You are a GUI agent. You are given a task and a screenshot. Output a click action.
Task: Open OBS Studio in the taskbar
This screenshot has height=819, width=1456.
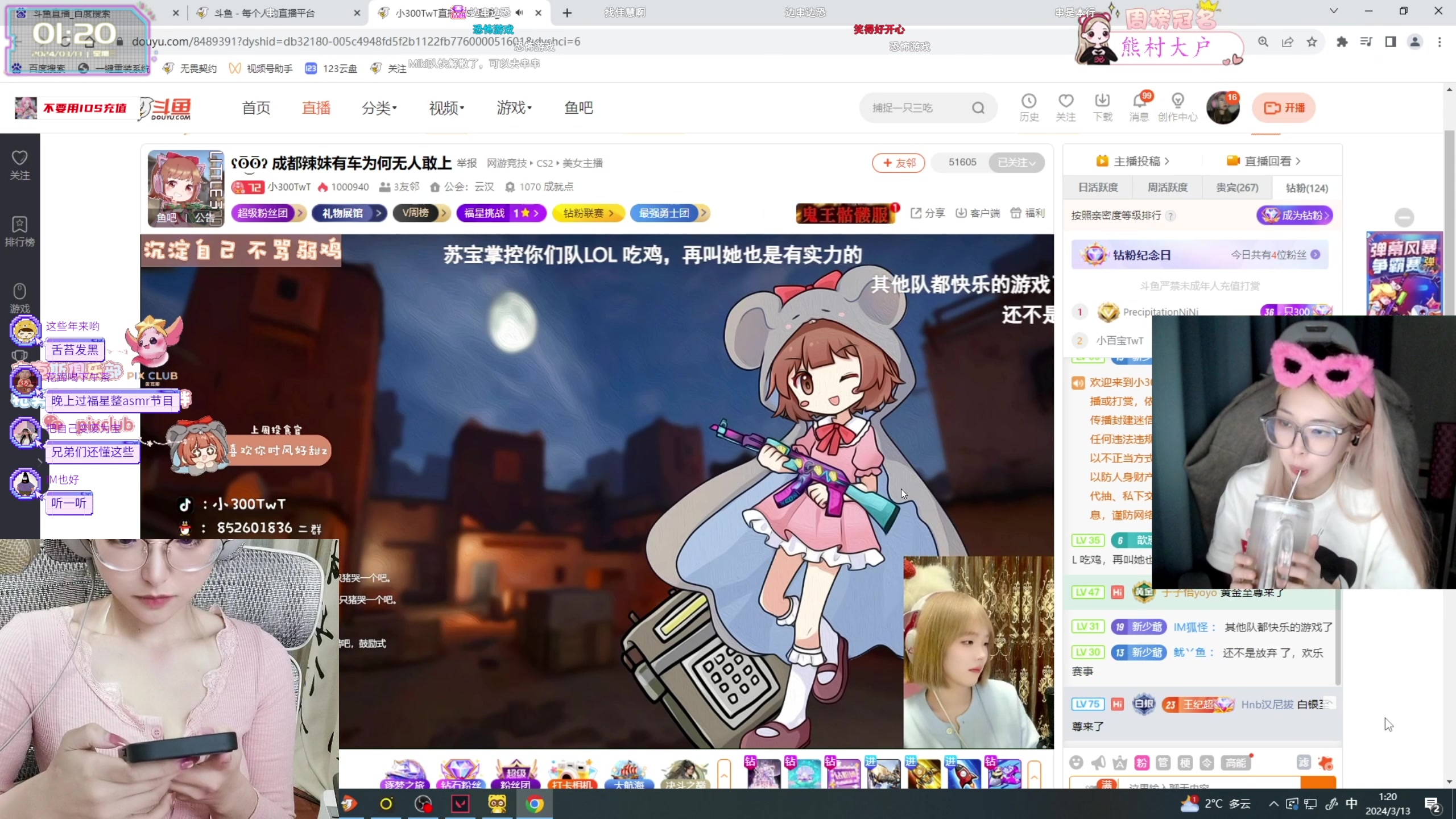[x=423, y=804]
